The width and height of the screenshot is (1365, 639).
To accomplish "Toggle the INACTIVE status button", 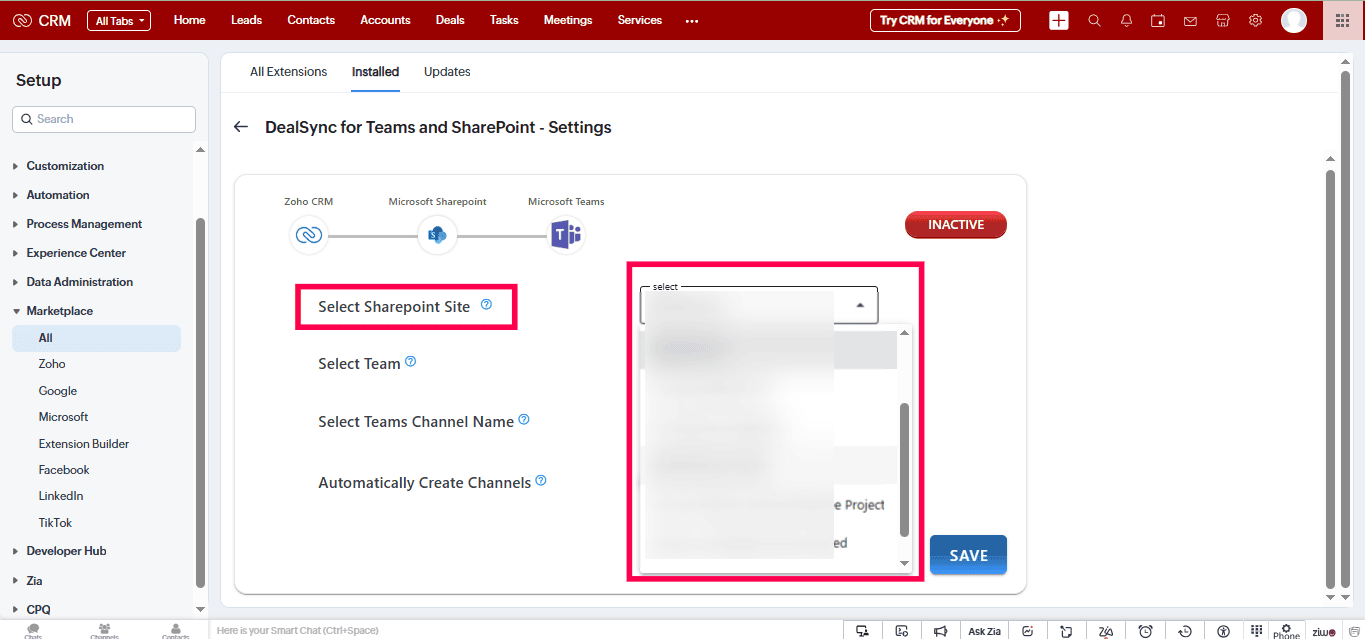I will pos(955,225).
